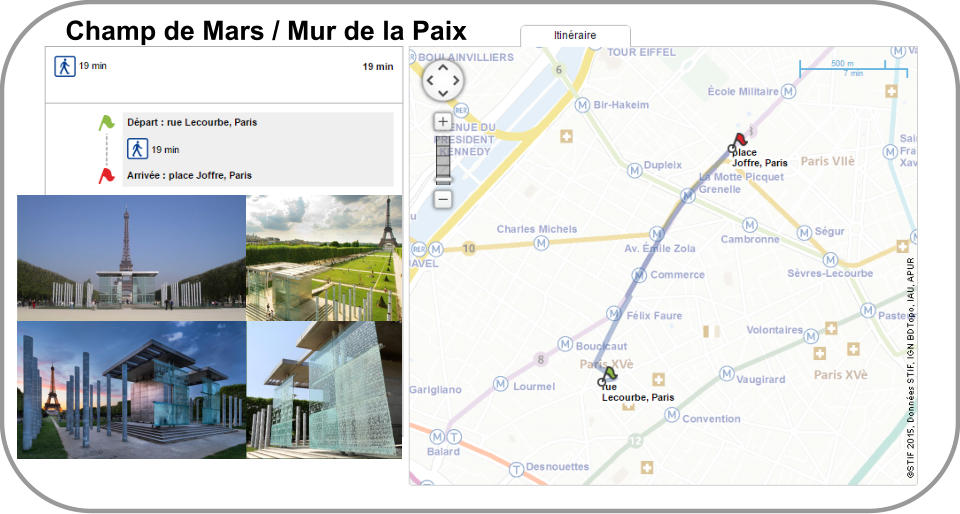Screen dimensions: 960x514
Task: Click the Bir-Hakeim metro station icon
Action: (x=582, y=105)
